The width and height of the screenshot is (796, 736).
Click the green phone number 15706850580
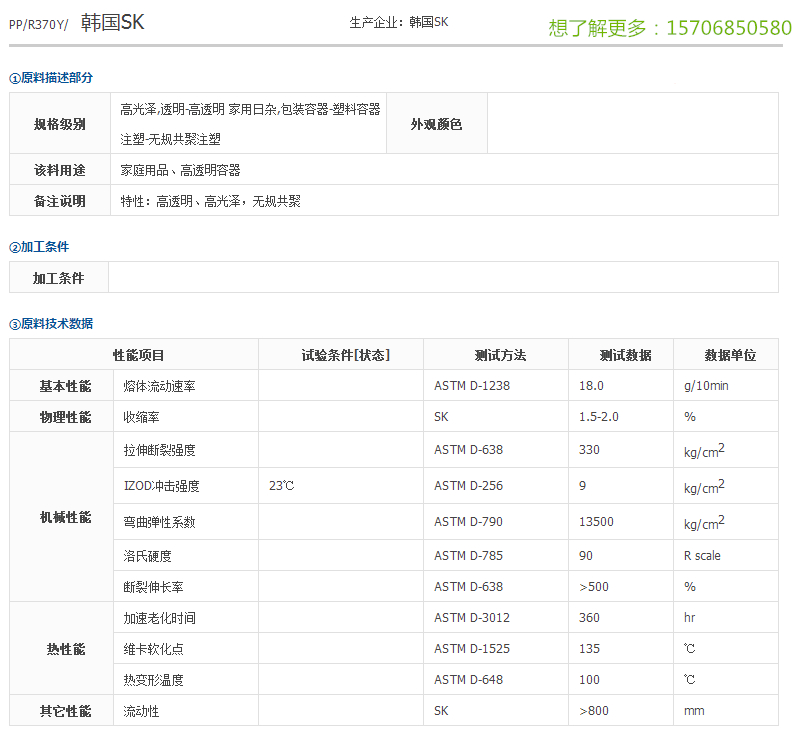[729, 28]
